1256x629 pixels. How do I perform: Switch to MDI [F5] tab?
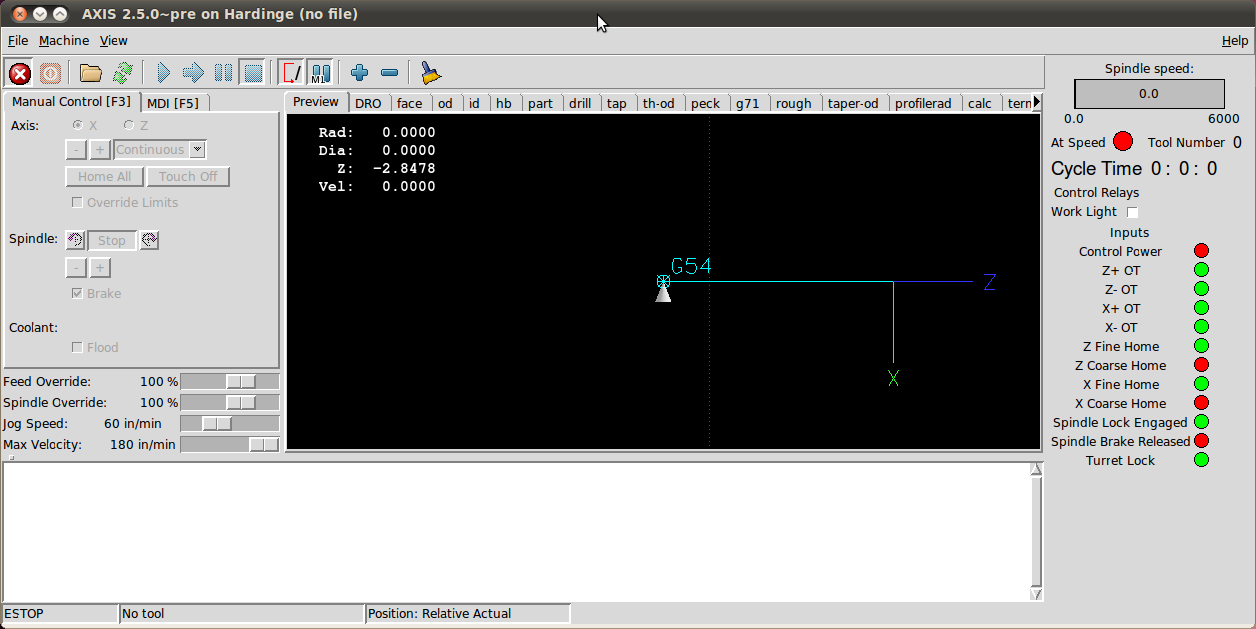(x=173, y=103)
